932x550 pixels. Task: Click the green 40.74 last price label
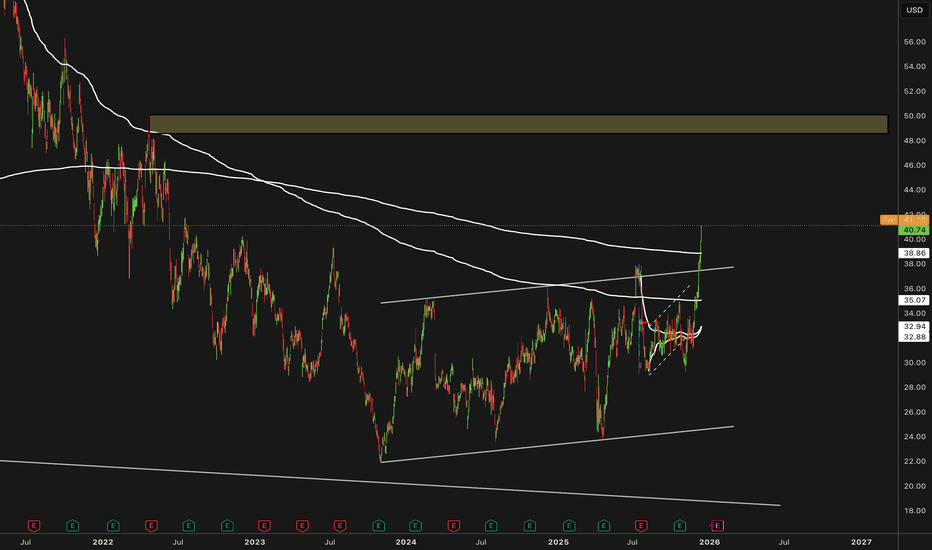point(914,230)
